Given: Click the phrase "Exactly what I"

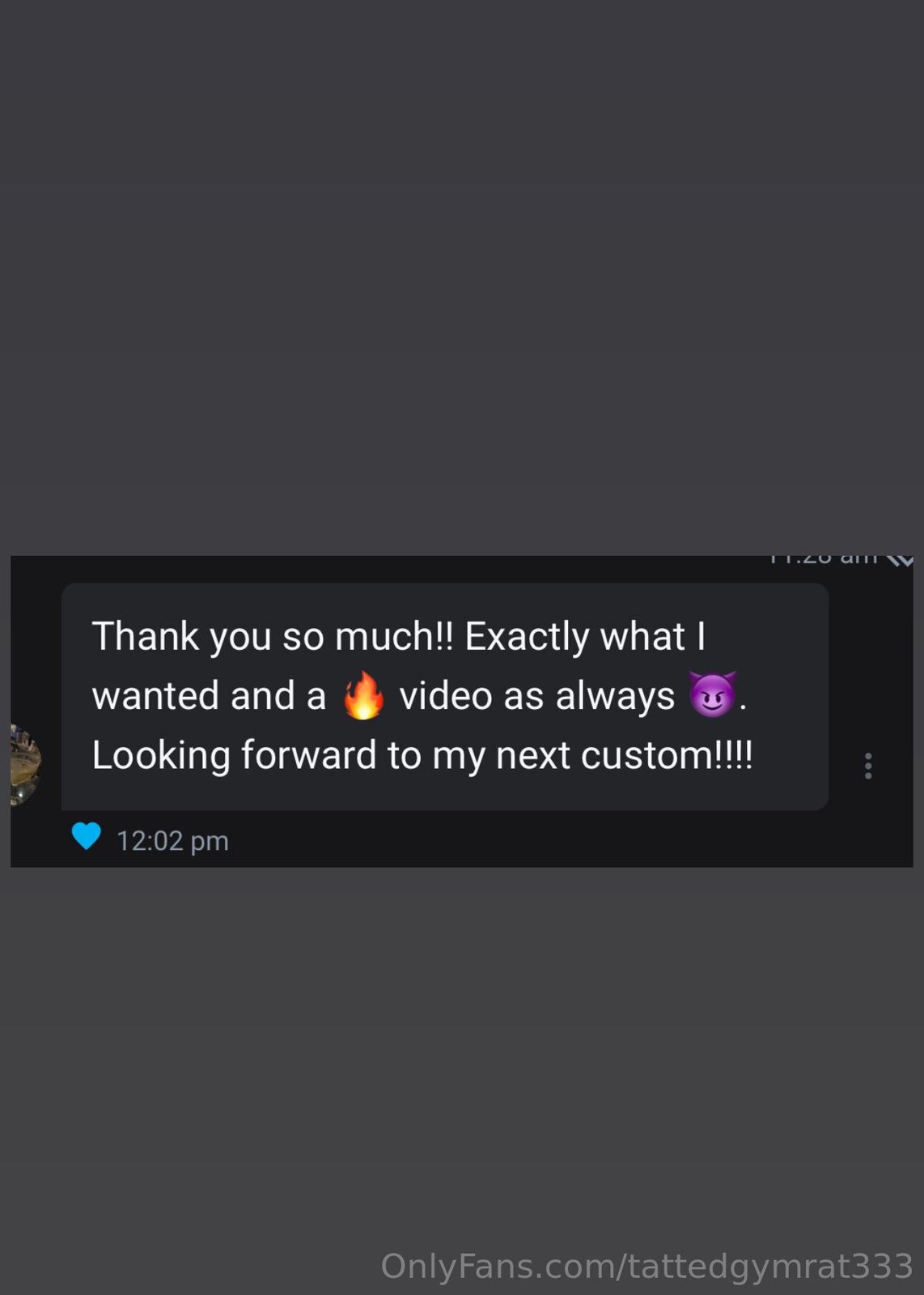Looking at the screenshot, I should 585,636.
